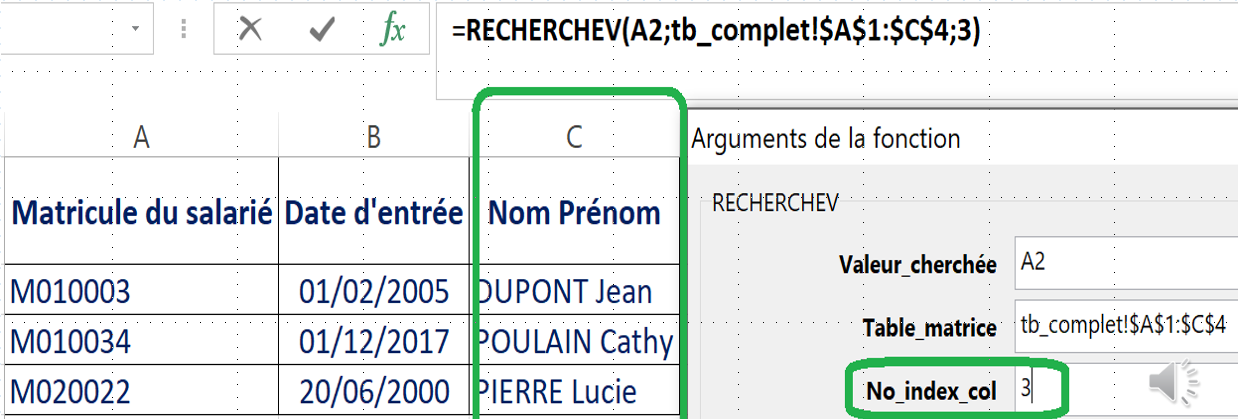The height and width of the screenshot is (419, 1238).
Task: Open Insert Function via fx icon
Action: [393, 30]
